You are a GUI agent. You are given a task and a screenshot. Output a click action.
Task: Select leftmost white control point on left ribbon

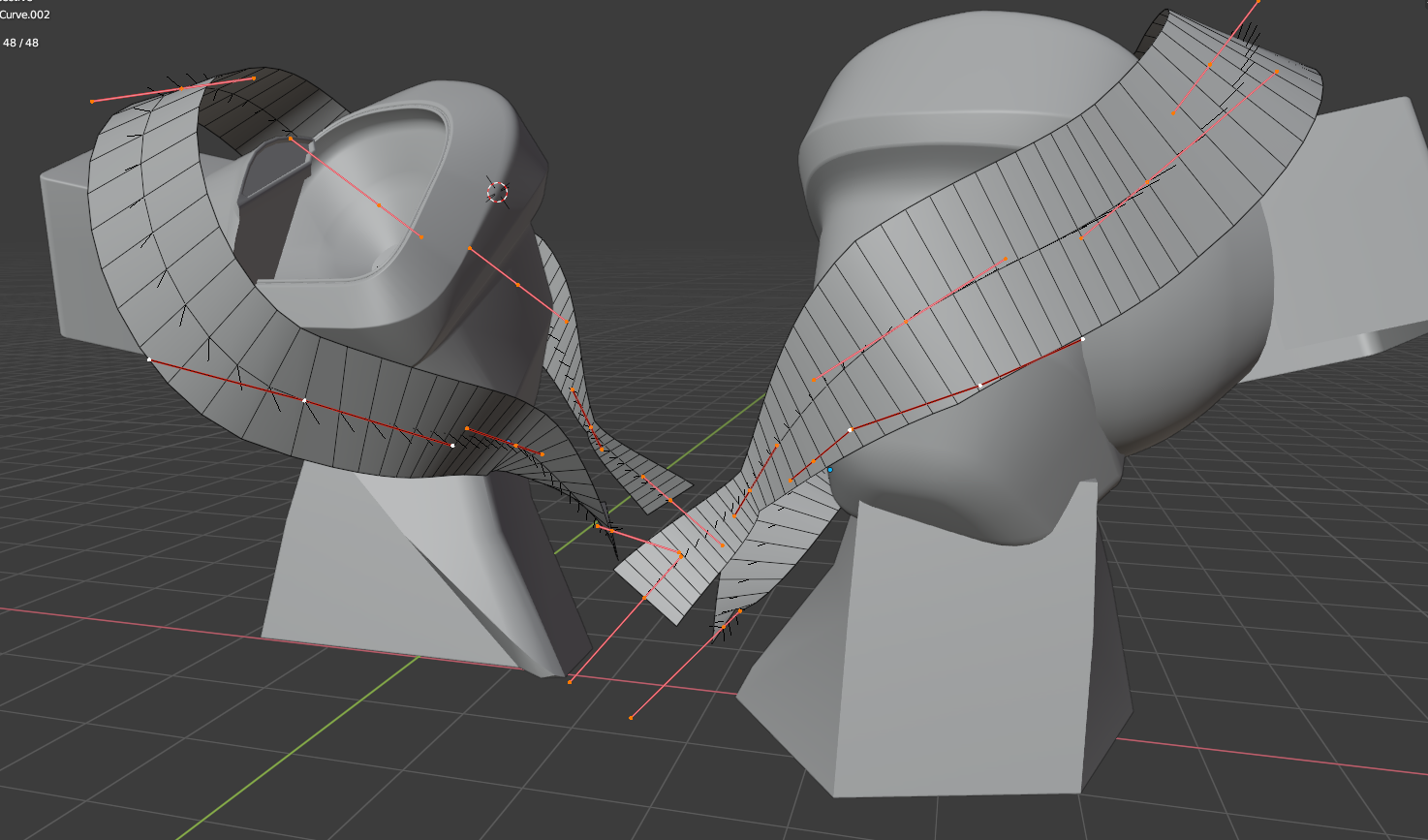[149, 359]
